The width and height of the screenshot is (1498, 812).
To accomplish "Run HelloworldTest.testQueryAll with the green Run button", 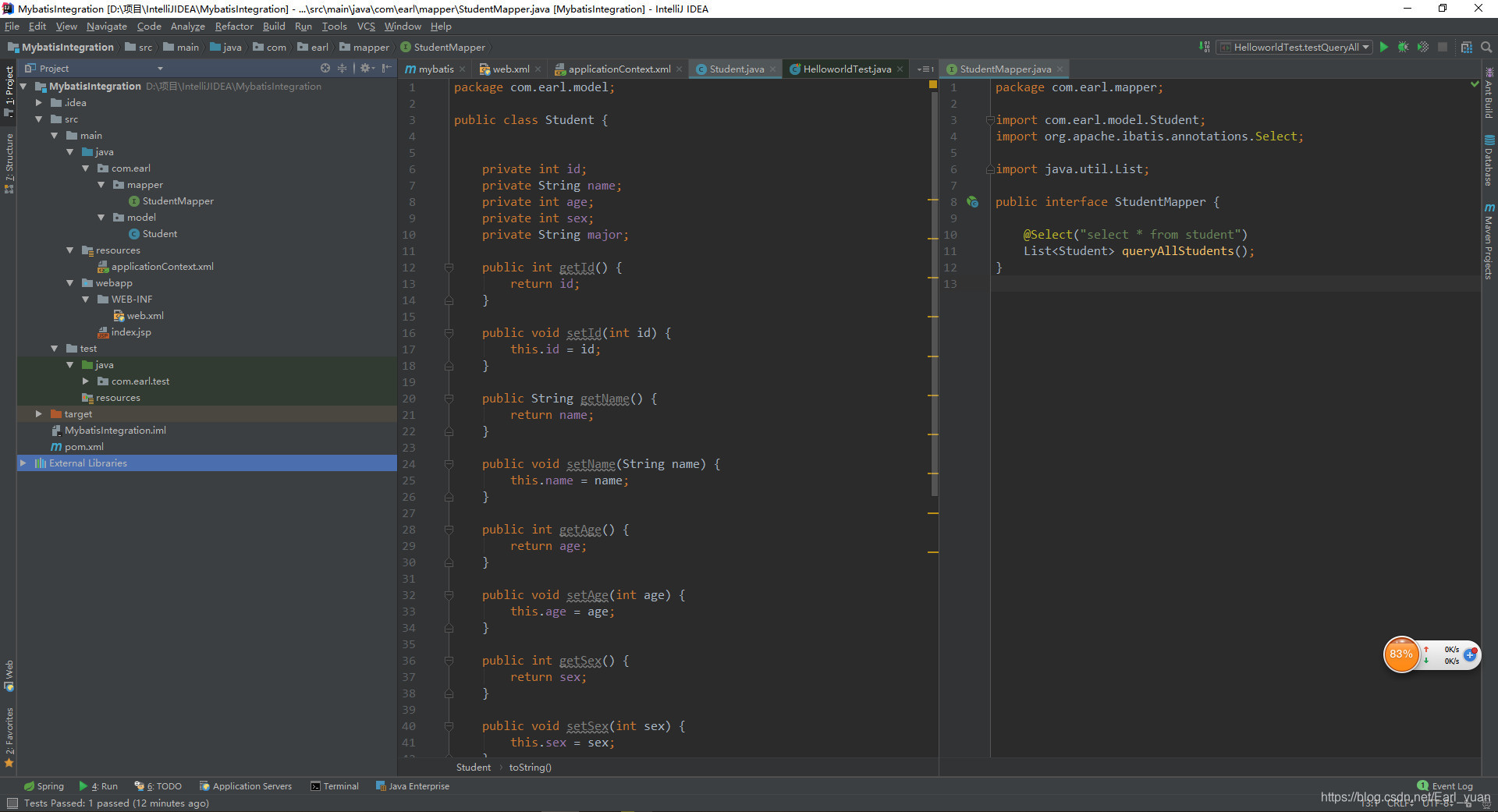I will pos(1383,47).
